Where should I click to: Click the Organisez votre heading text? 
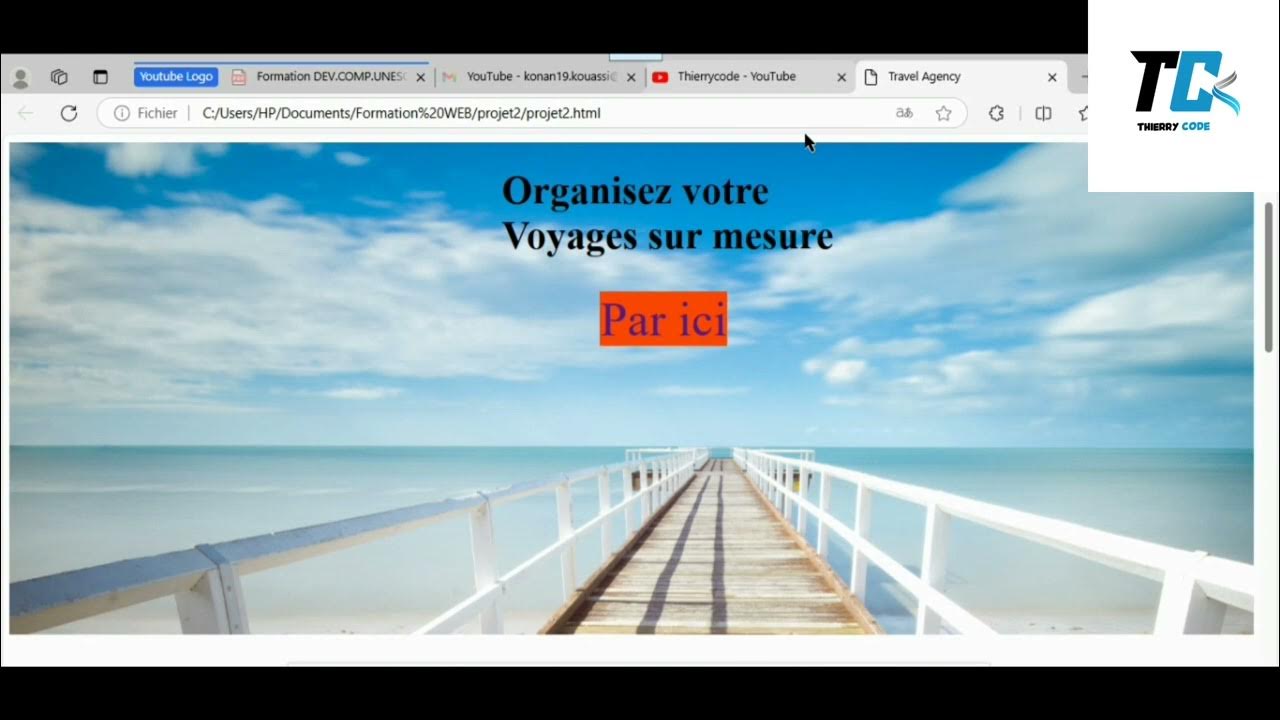point(635,191)
